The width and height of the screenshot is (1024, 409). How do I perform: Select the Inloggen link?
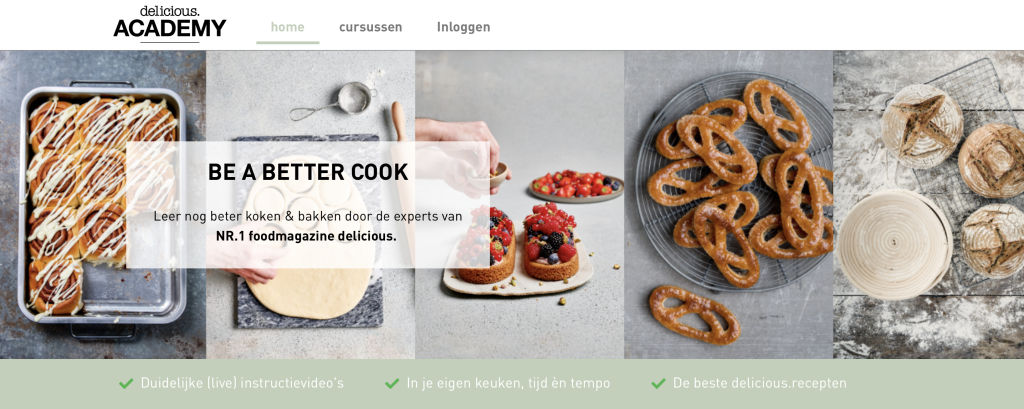coord(463,27)
